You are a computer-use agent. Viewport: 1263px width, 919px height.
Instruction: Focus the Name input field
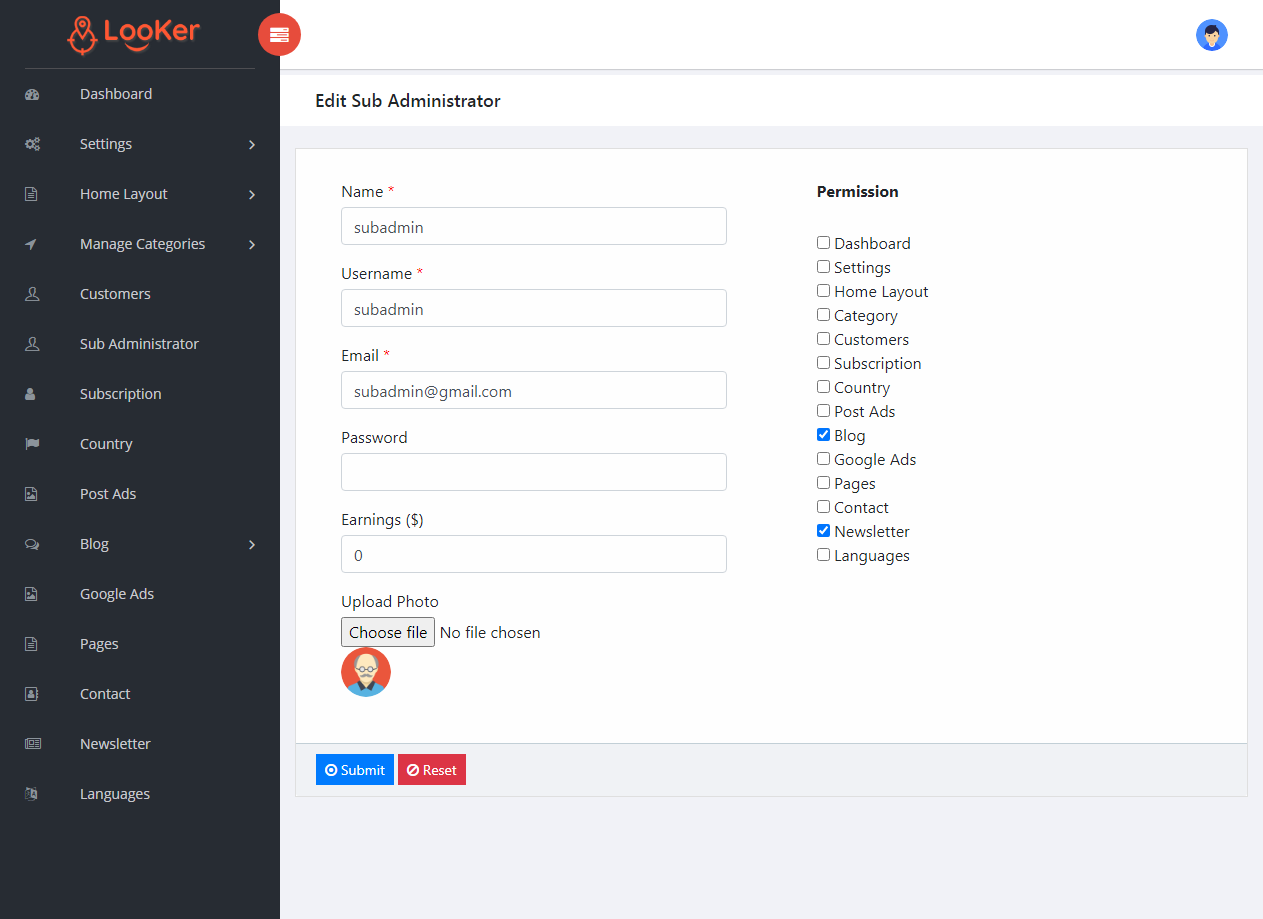534,226
